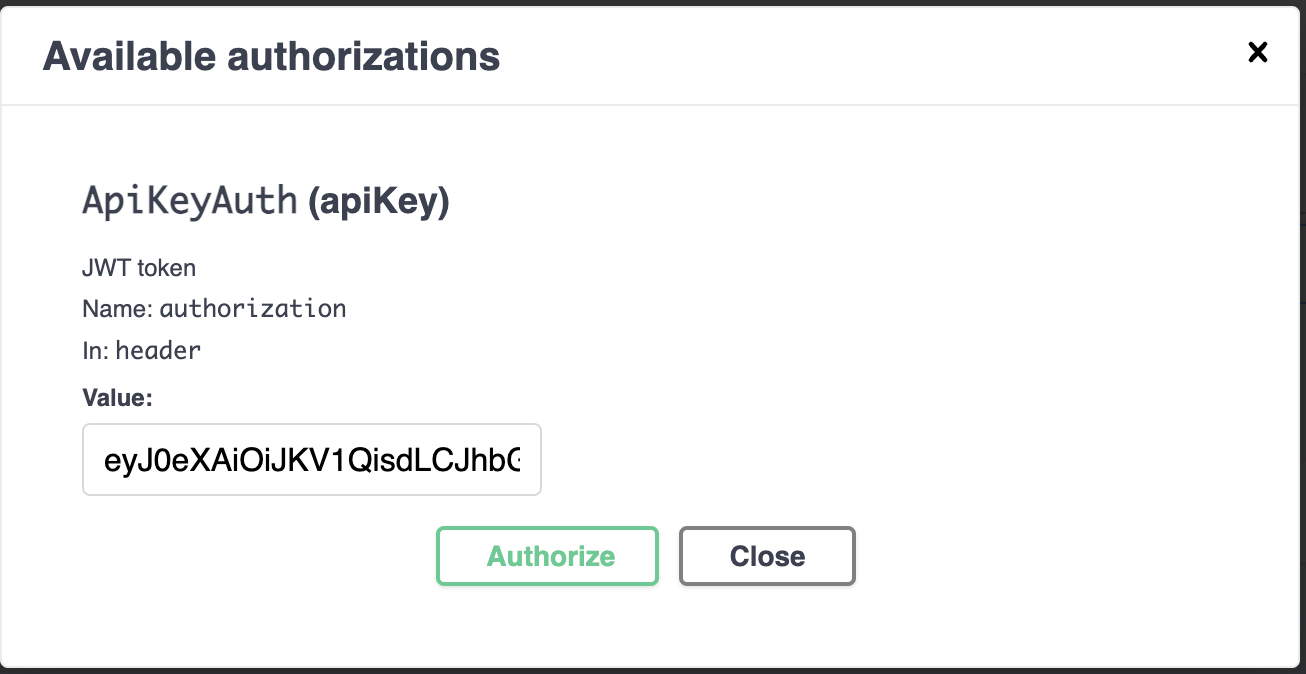The width and height of the screenshot is (1306, 674).
Task: Click the "(apiKey)" type label
Action: [x=379, y=202]
